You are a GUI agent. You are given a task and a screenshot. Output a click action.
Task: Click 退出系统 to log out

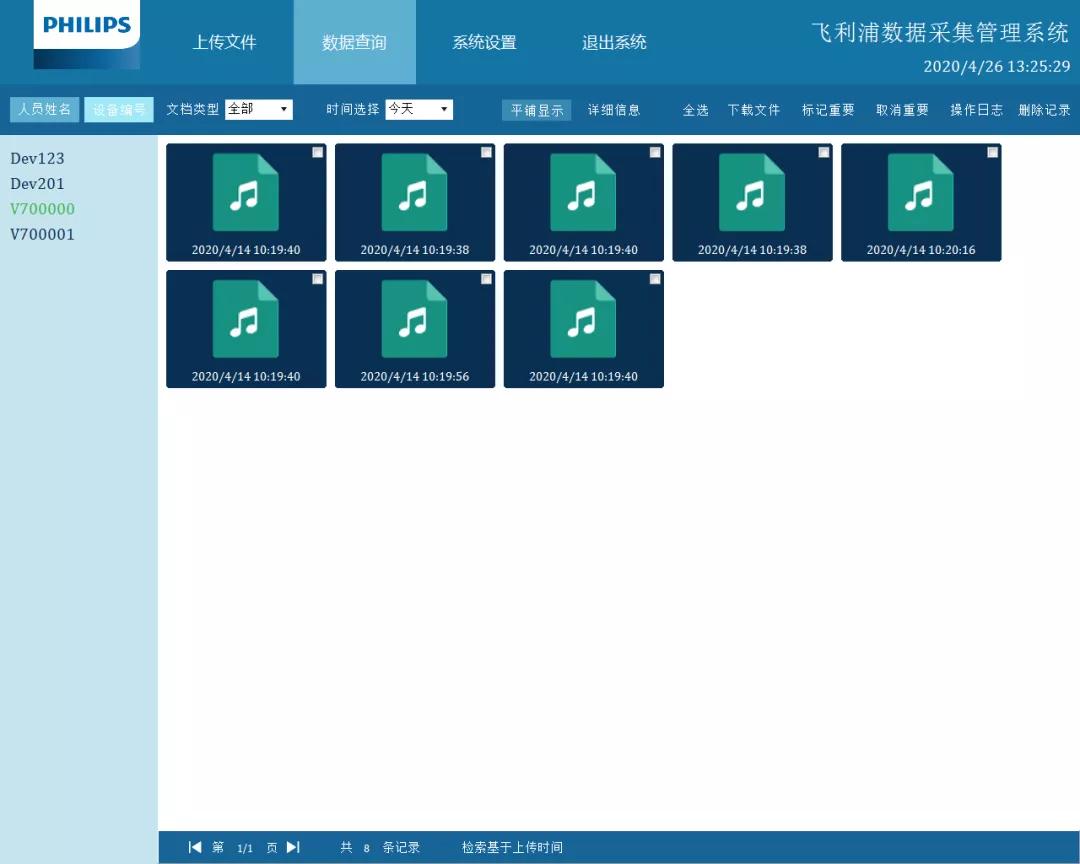point(614,42)
